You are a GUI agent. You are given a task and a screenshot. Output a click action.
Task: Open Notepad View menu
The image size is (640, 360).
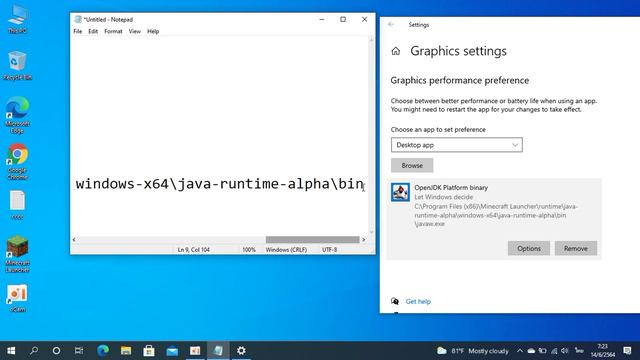point(135,31)
